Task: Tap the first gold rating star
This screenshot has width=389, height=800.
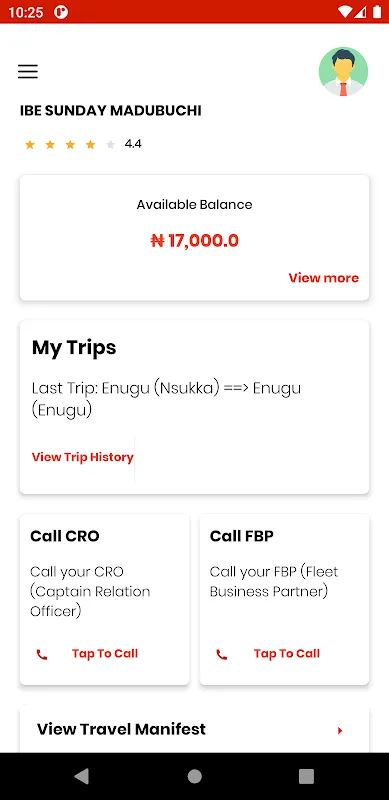Action: tap(30, 145)
